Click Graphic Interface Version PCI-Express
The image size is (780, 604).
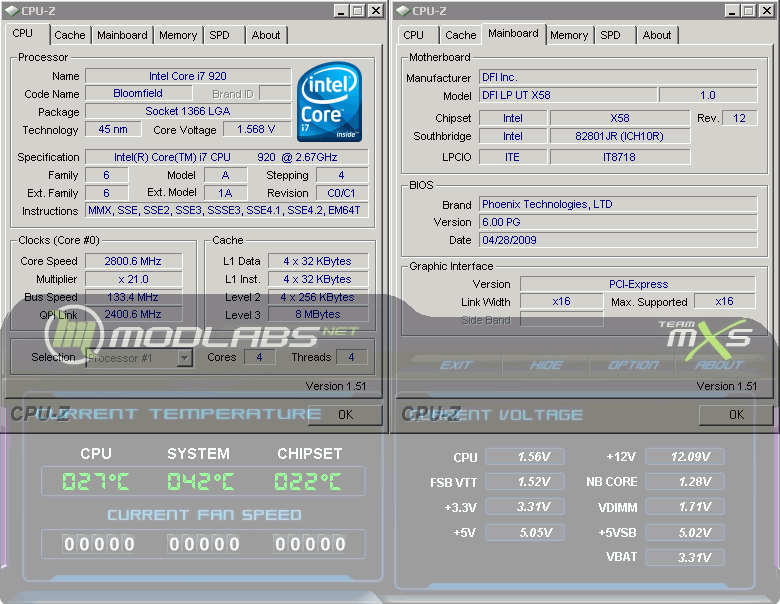638,284
